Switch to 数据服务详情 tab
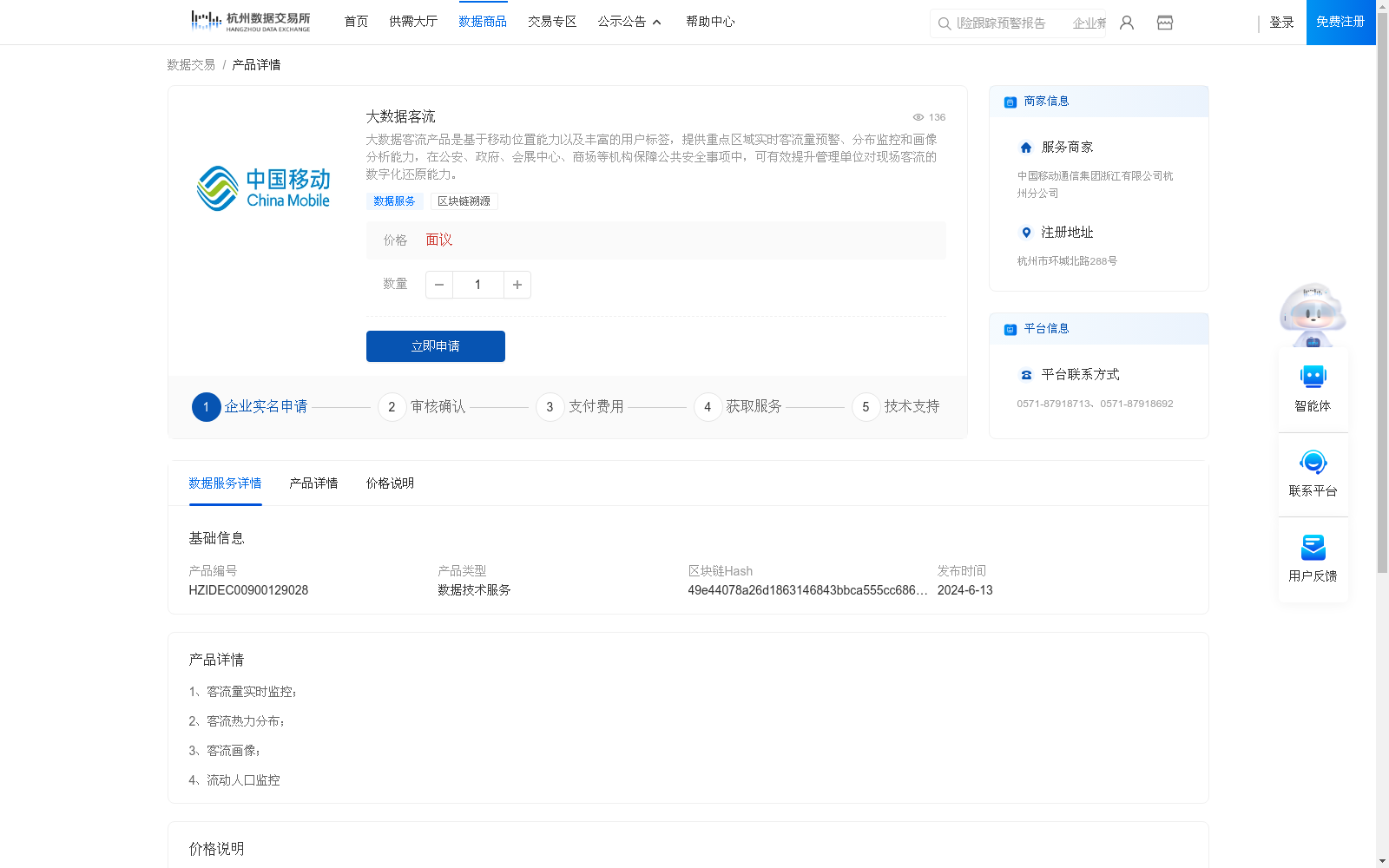Viewport: 1389px width, 868px height. 225,483
